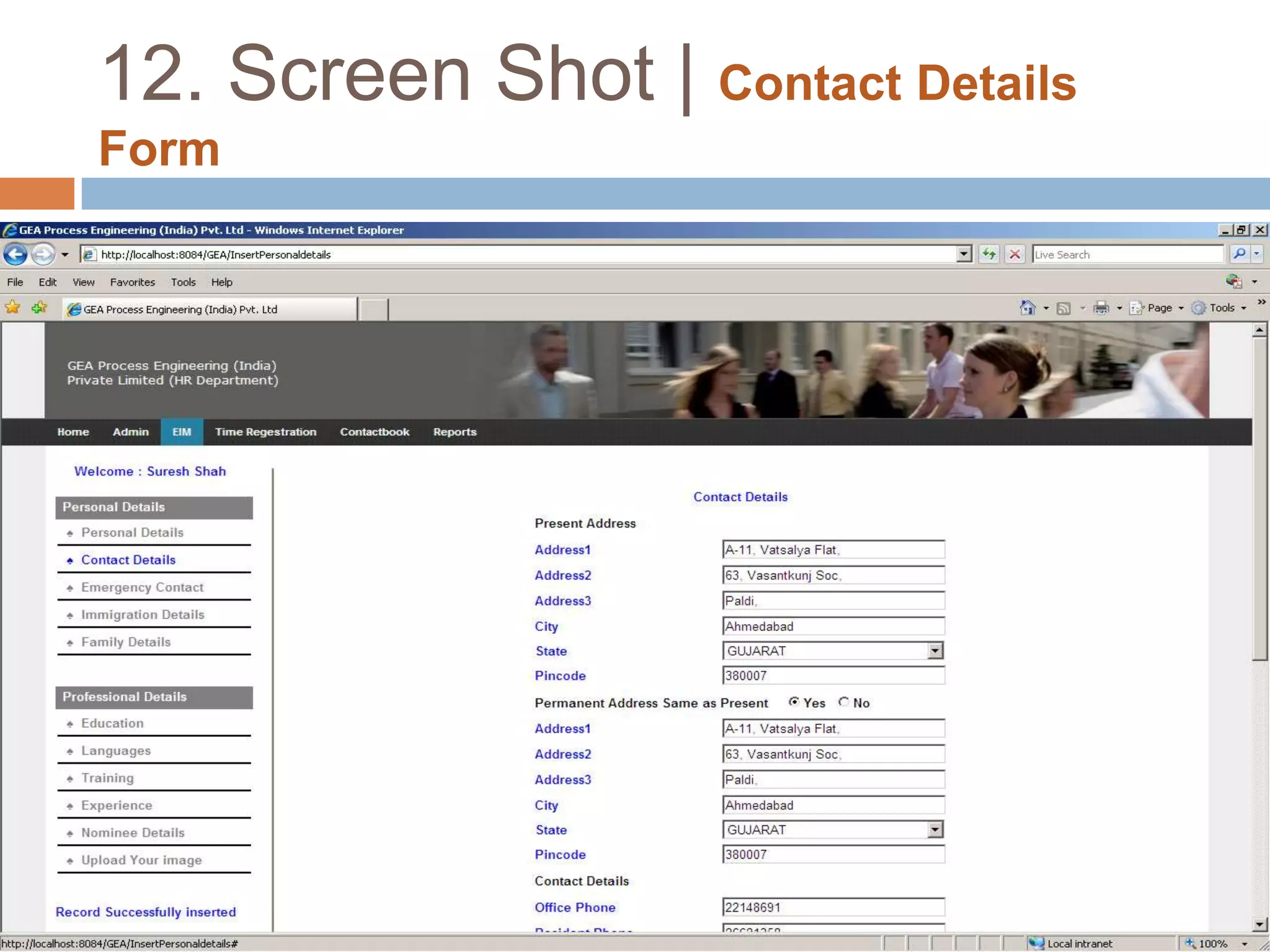This screenshot has width=1270, height=952.
Task: Expand the address bar URL dropdown
Action: coord(964,254)
